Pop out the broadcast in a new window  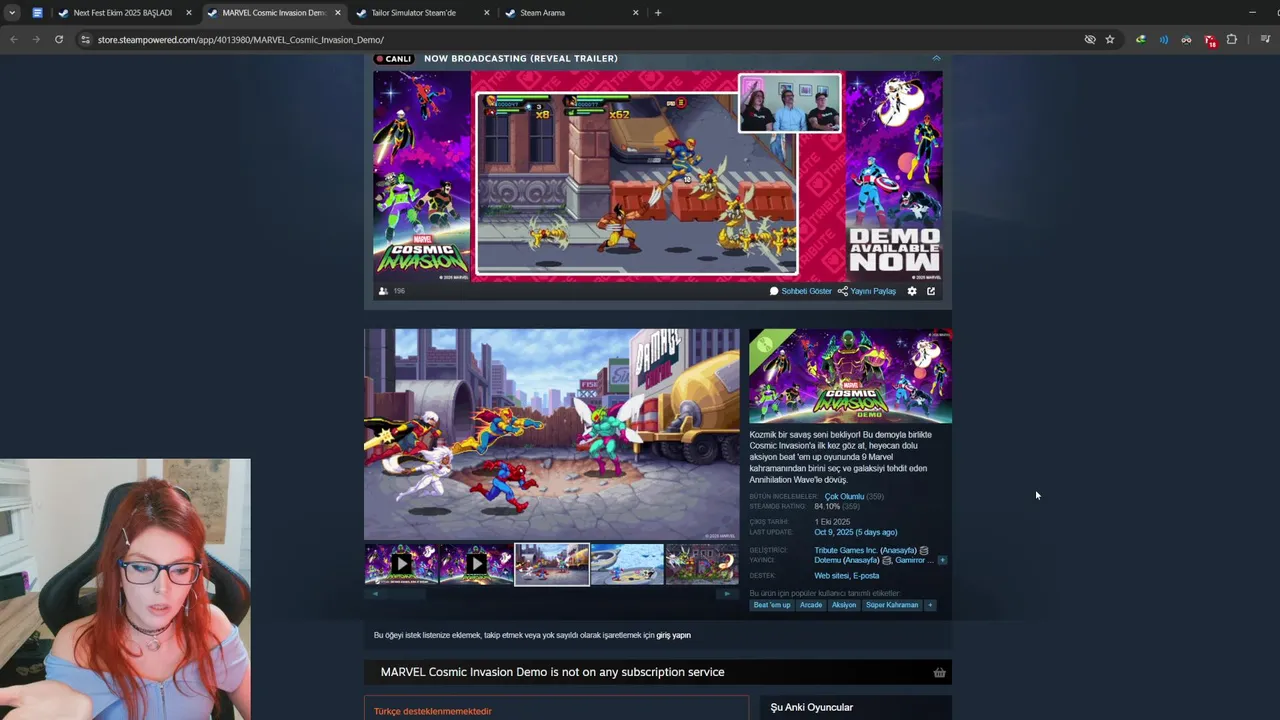(931, 291)
